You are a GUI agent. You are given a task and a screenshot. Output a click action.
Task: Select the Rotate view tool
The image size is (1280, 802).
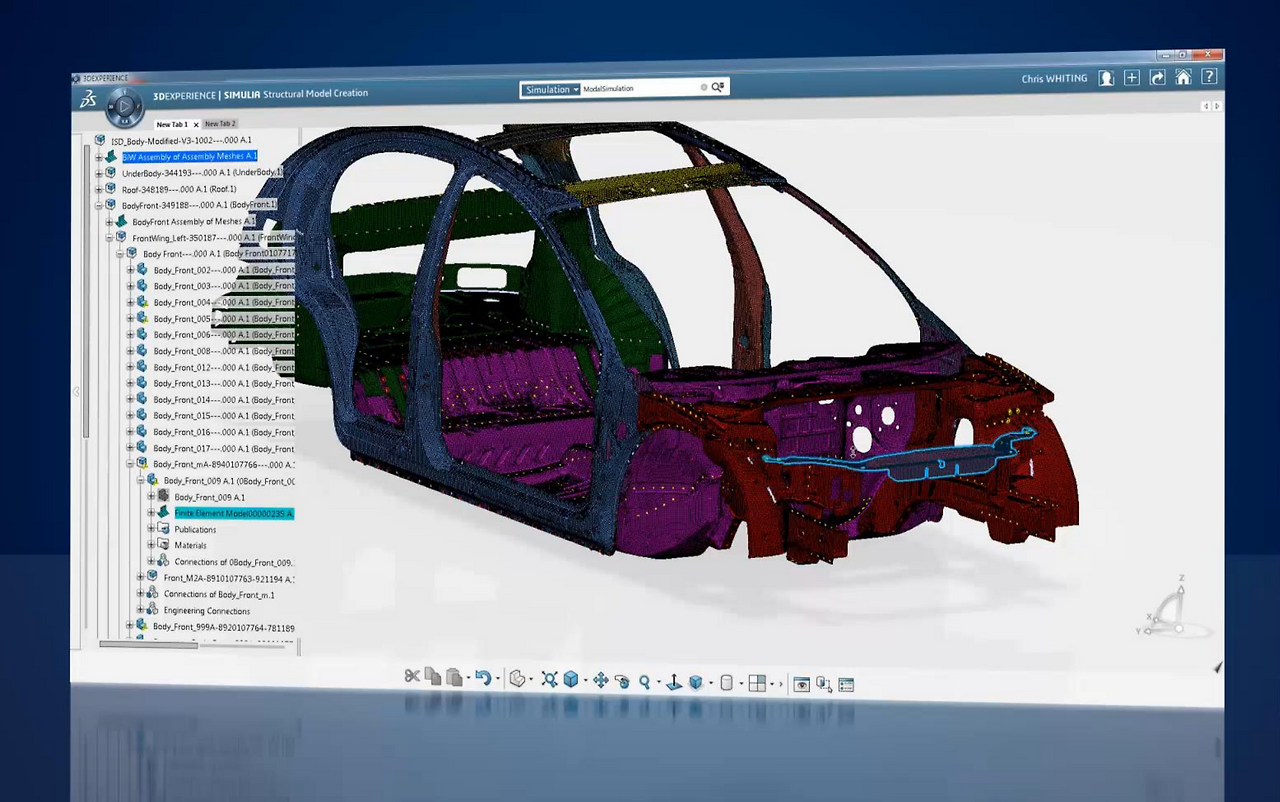click(x=622, y=682)
